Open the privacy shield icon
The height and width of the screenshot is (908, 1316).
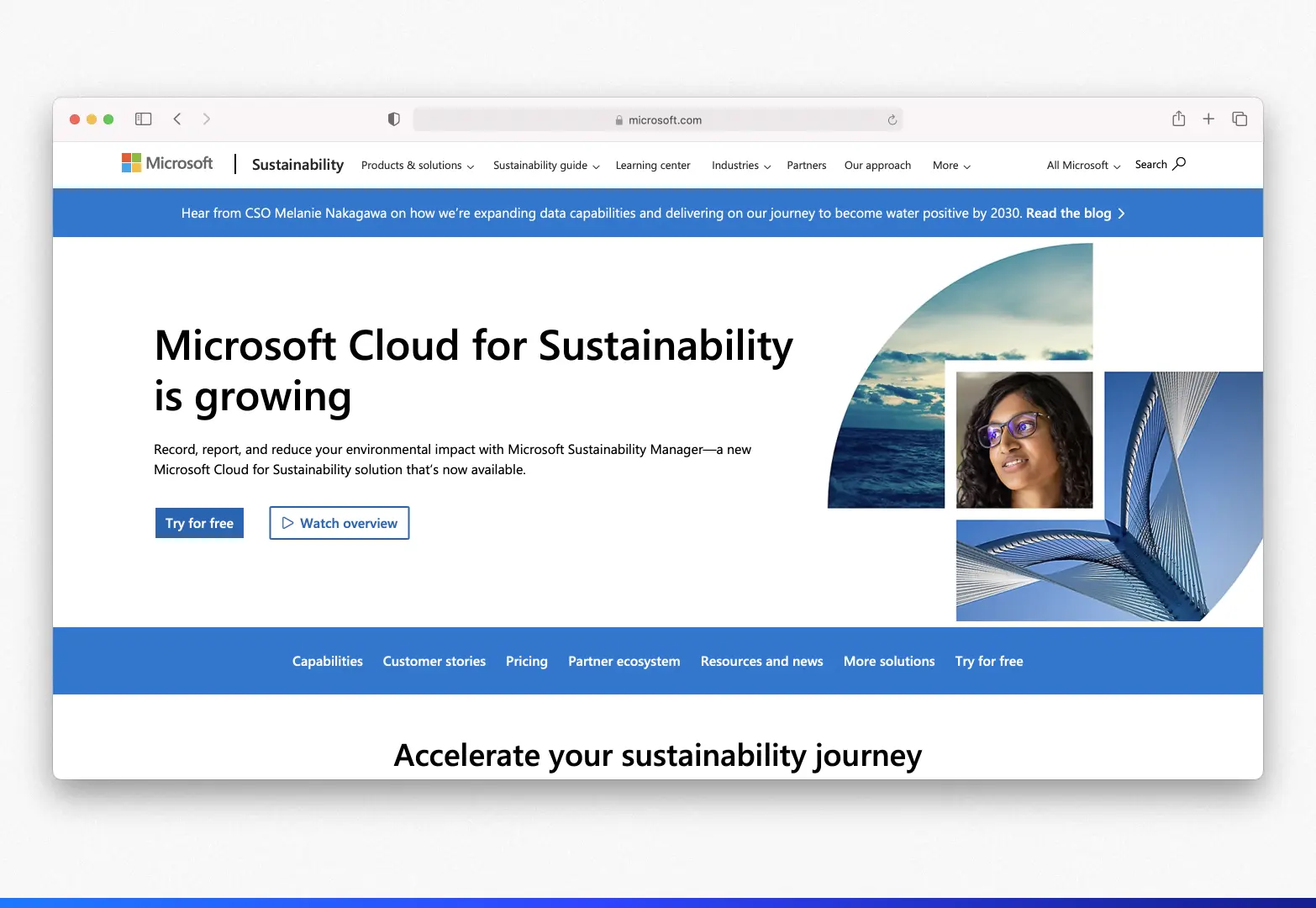click(393, 119)
